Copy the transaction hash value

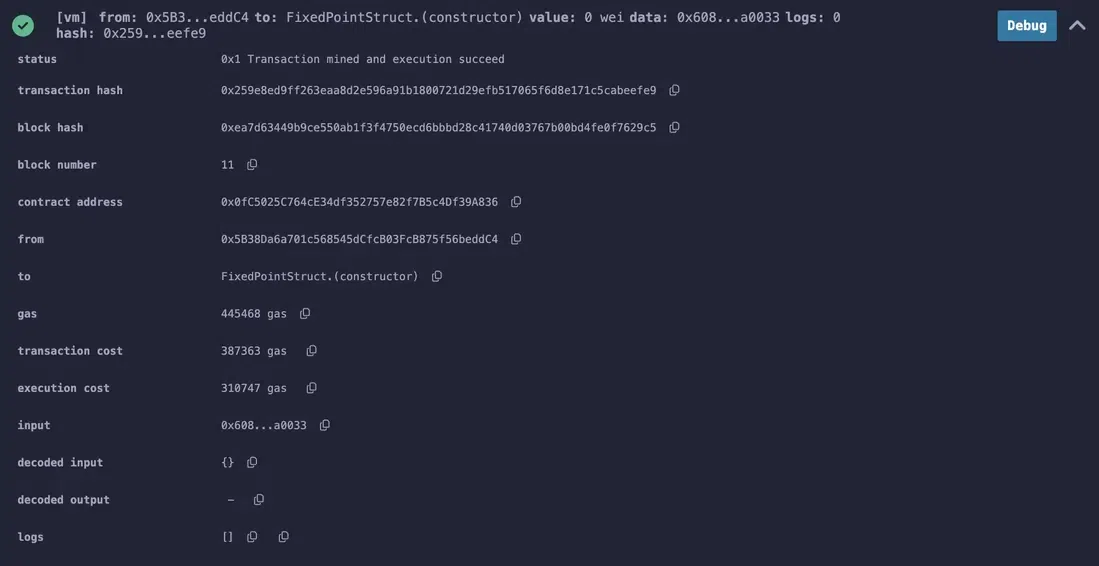(x=674, y=90)
